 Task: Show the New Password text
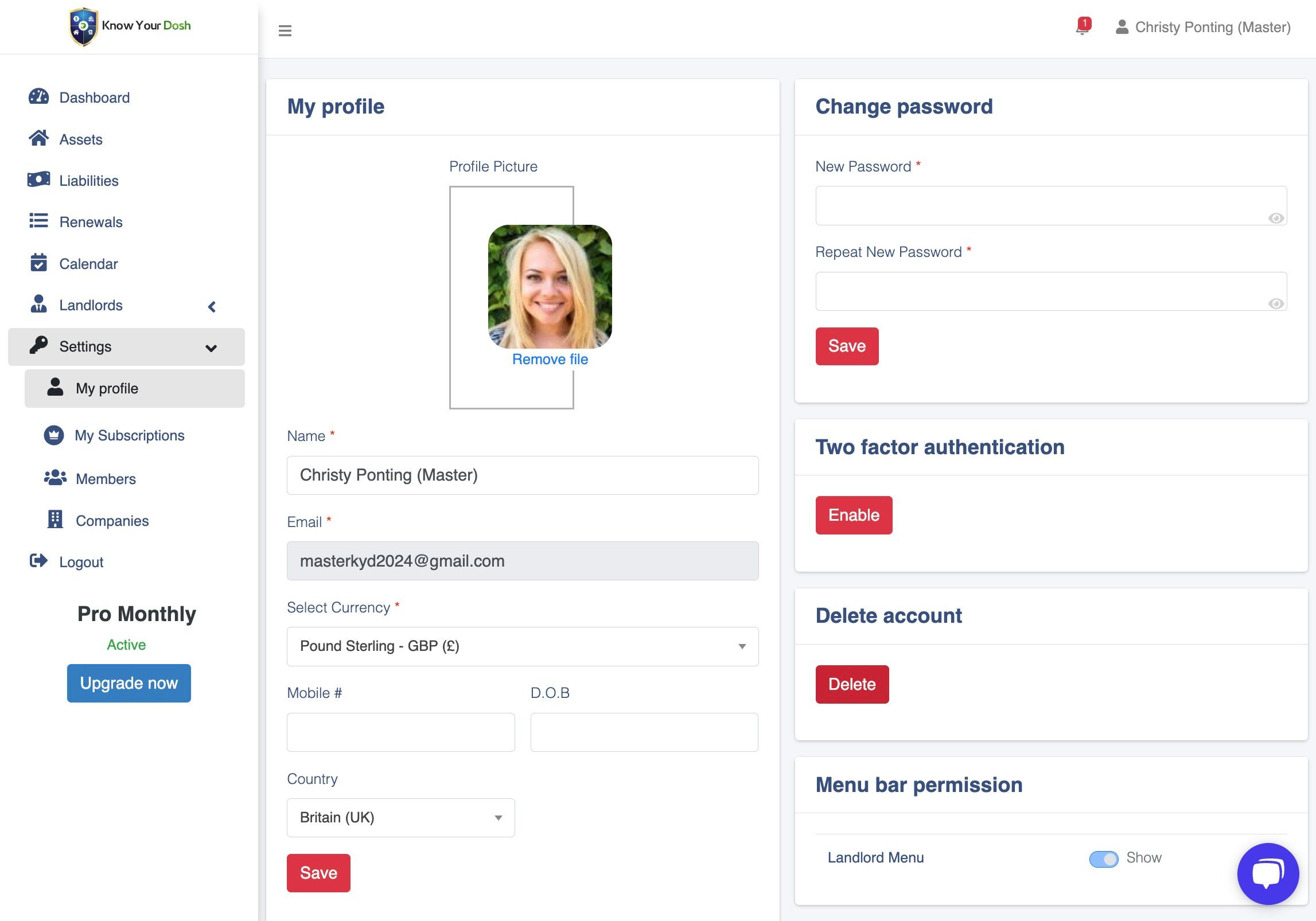tap(1275, 218)
